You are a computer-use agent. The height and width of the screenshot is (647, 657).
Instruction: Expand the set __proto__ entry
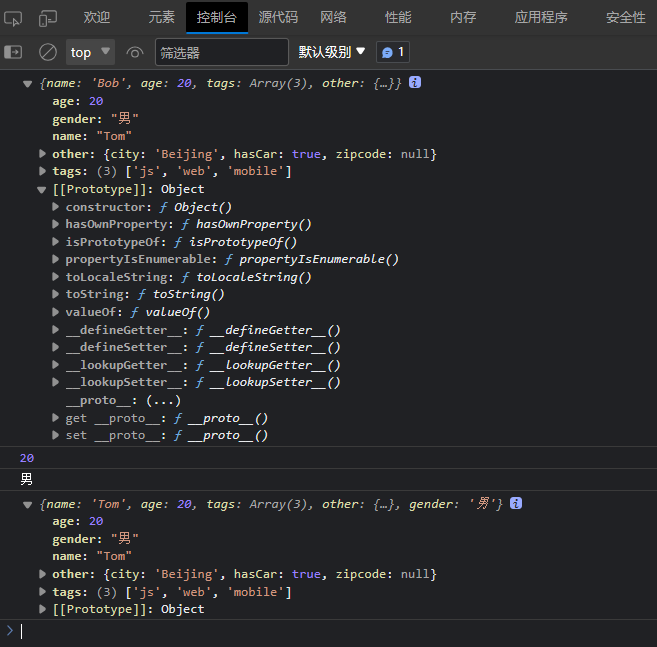55,435
